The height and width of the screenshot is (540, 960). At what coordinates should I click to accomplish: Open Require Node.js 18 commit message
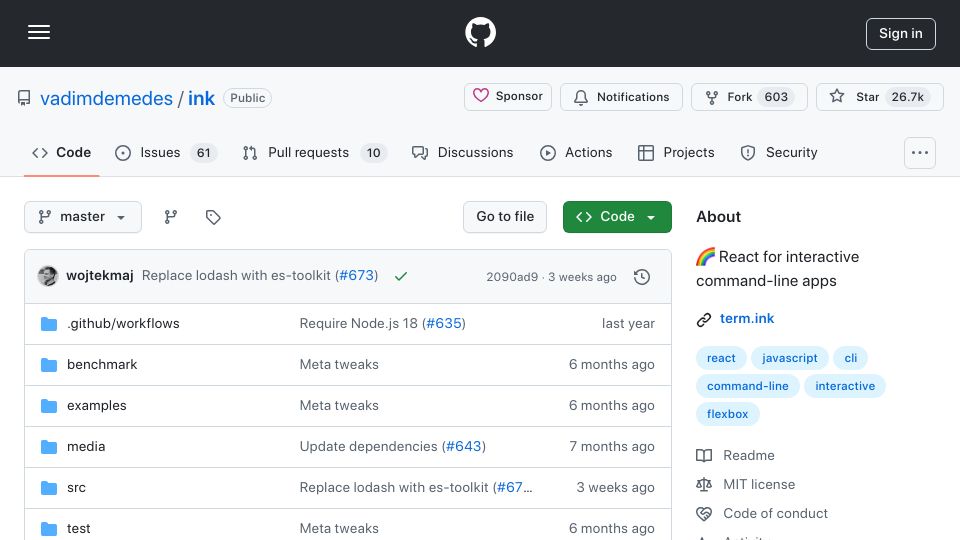coord(358,323)
